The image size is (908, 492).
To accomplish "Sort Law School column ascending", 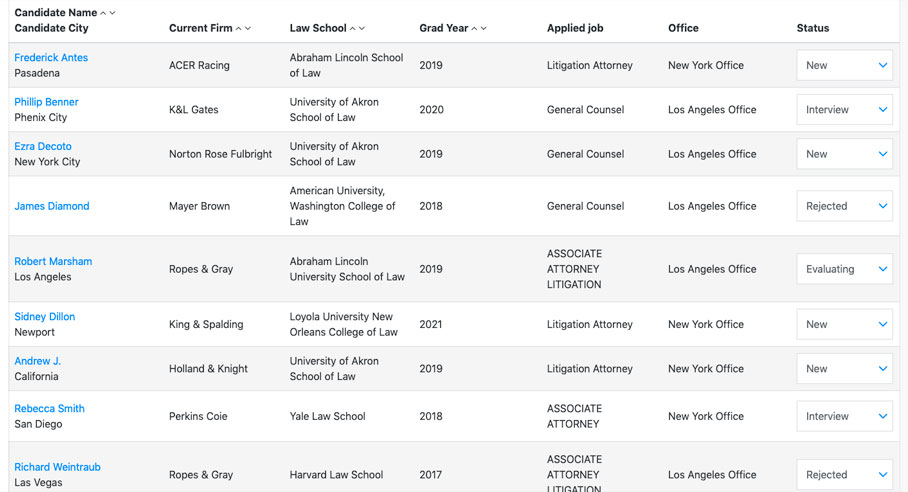I will 352,29.
